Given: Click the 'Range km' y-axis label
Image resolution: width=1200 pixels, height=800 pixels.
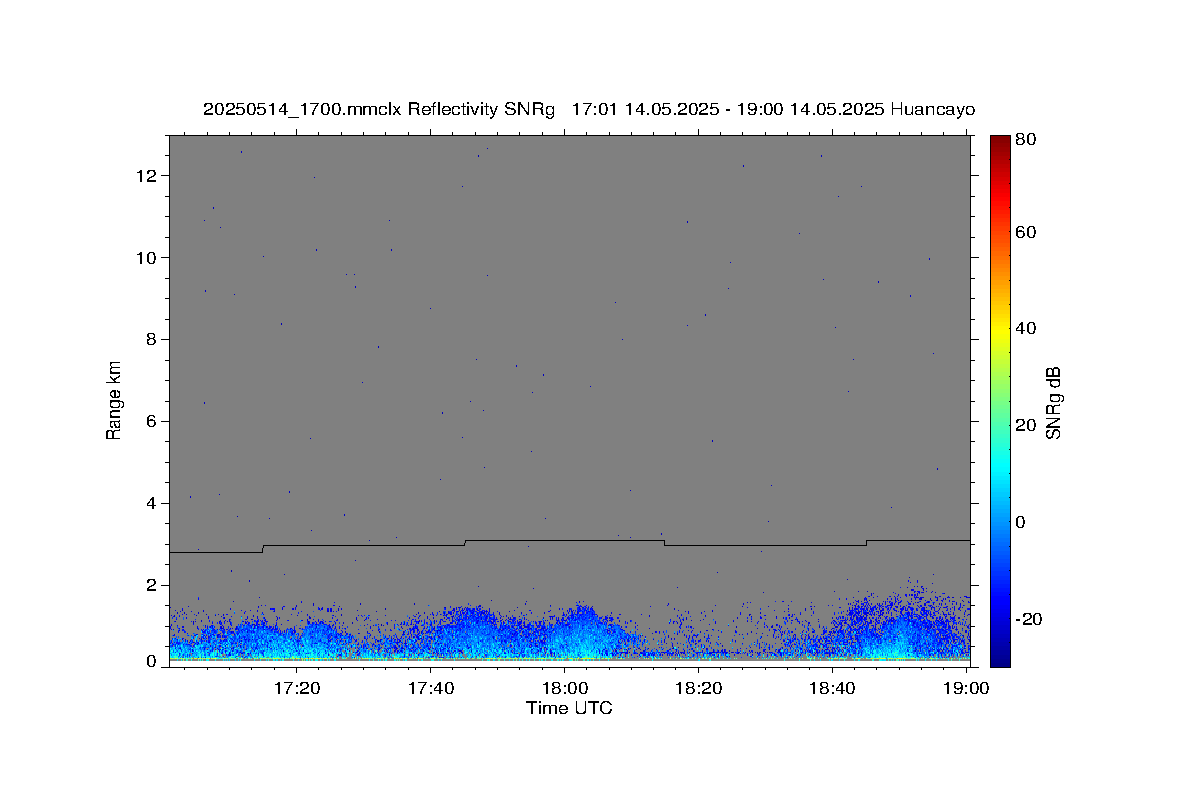Looking at the screenshot, I should (114, 400).
